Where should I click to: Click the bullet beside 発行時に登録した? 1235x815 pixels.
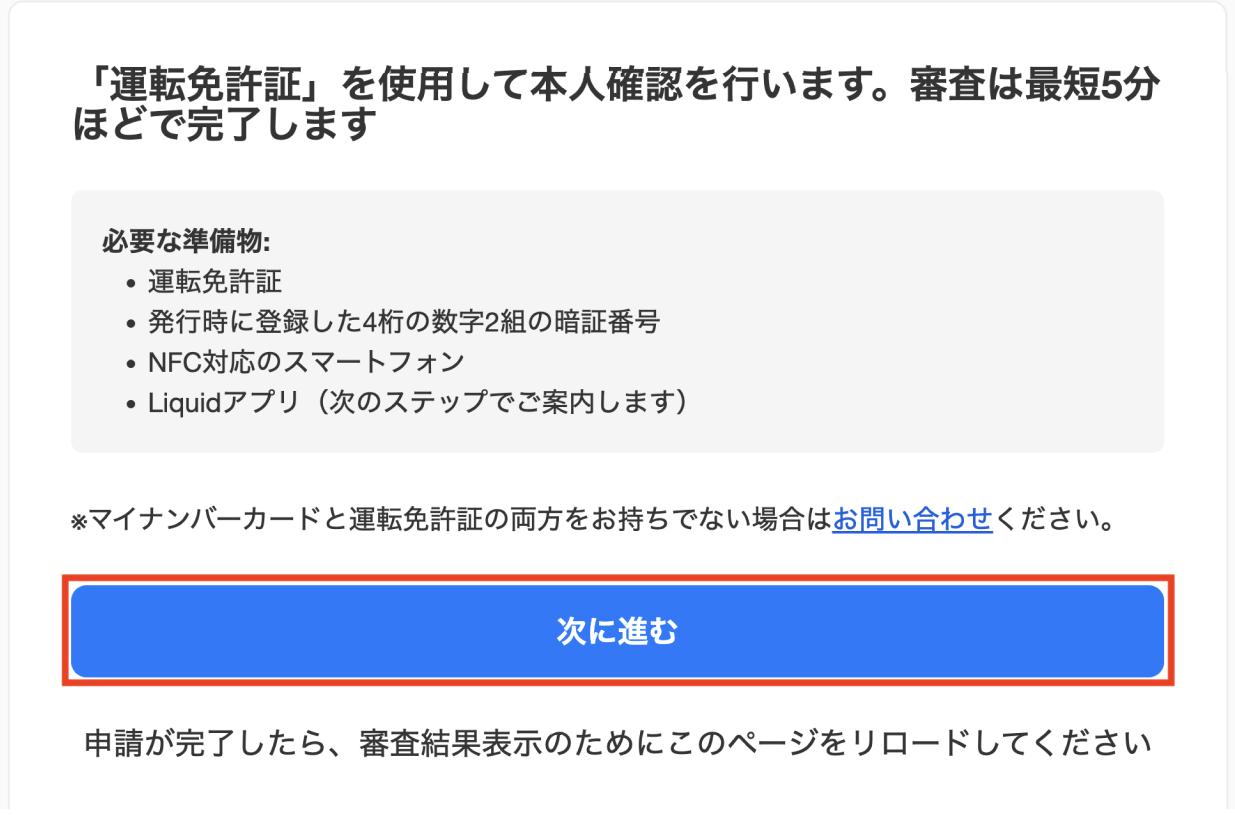[131, 325]
